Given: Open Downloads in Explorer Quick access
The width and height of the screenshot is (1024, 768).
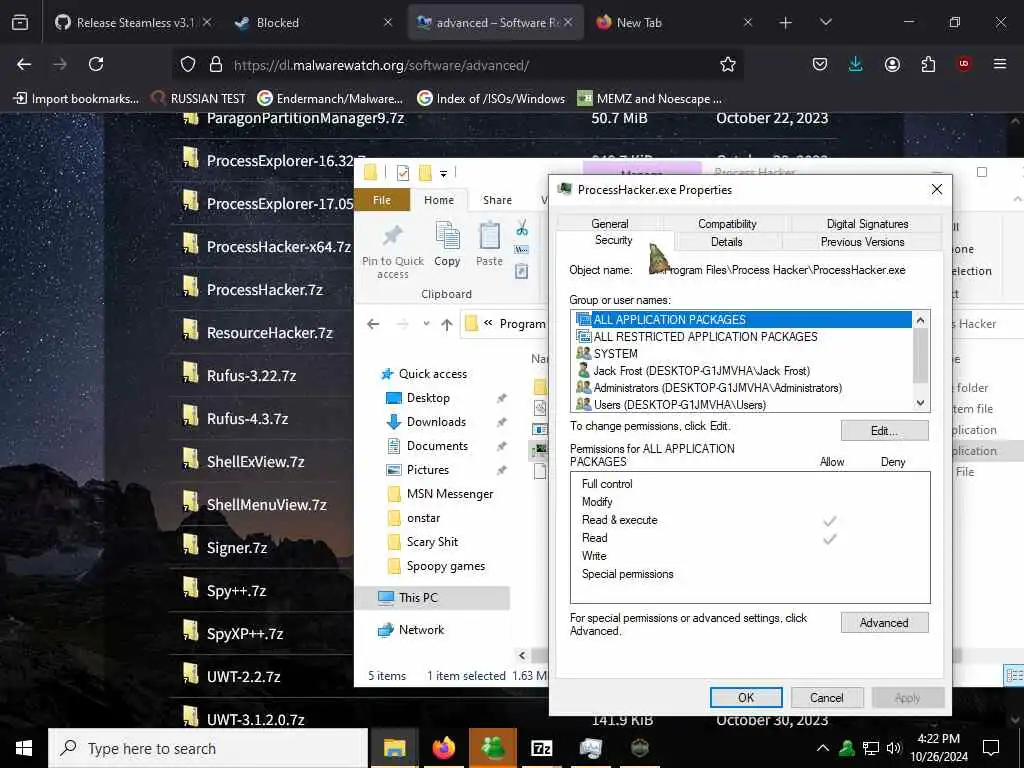Looking at the screenshot, I should pyautogui.click(x=436, y=421).
